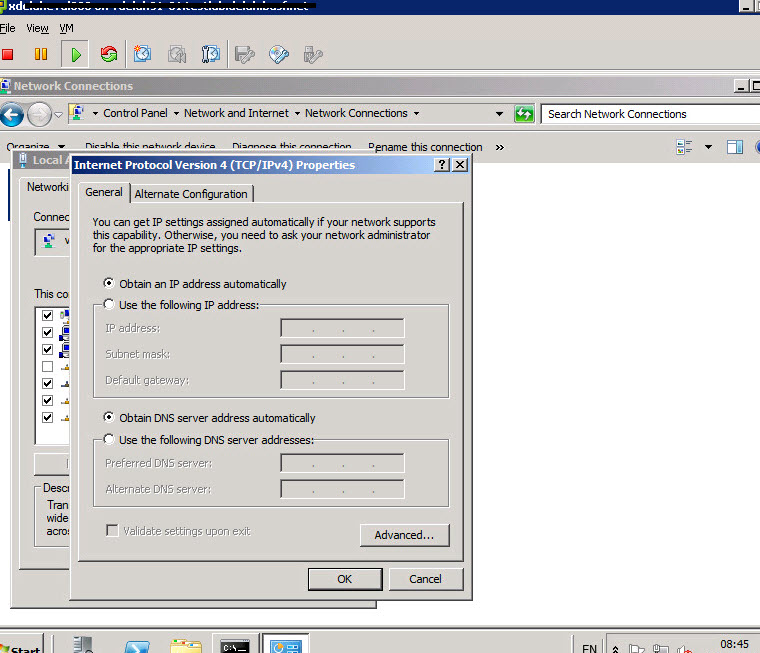Click the CD/DVD drive connect icon
This screenshot has width=760, height=653.
[x=279, y=54]
